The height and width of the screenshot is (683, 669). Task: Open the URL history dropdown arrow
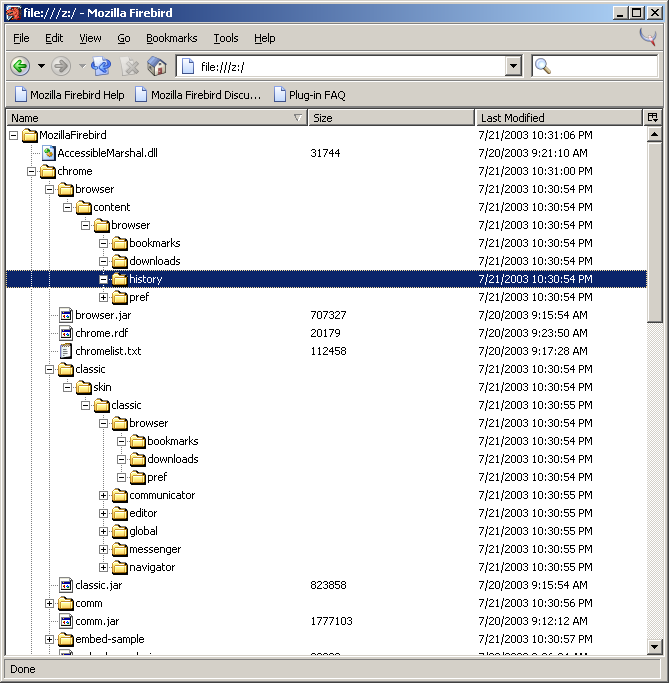513,66
